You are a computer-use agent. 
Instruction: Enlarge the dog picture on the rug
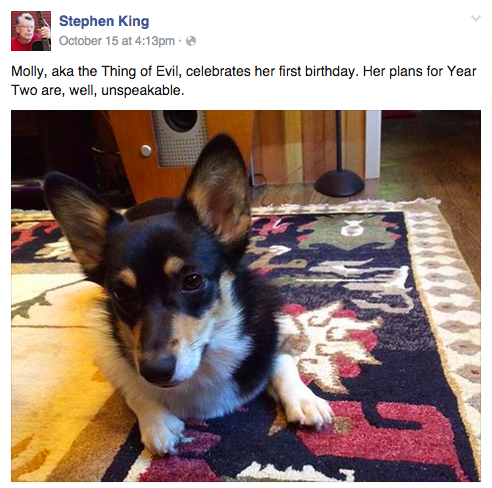pos(246,296)
